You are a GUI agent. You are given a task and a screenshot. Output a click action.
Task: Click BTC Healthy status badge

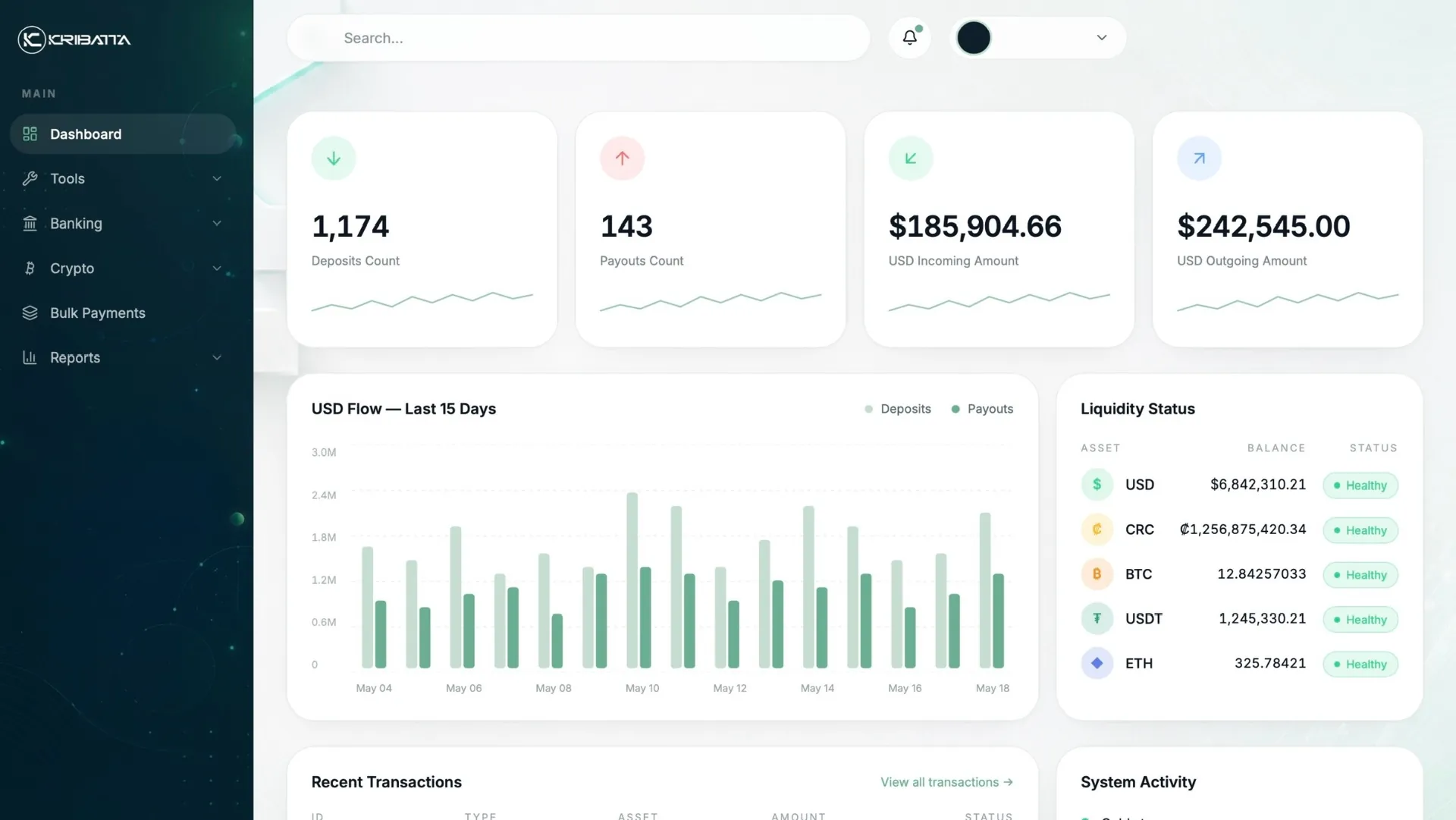point(1360,575)
